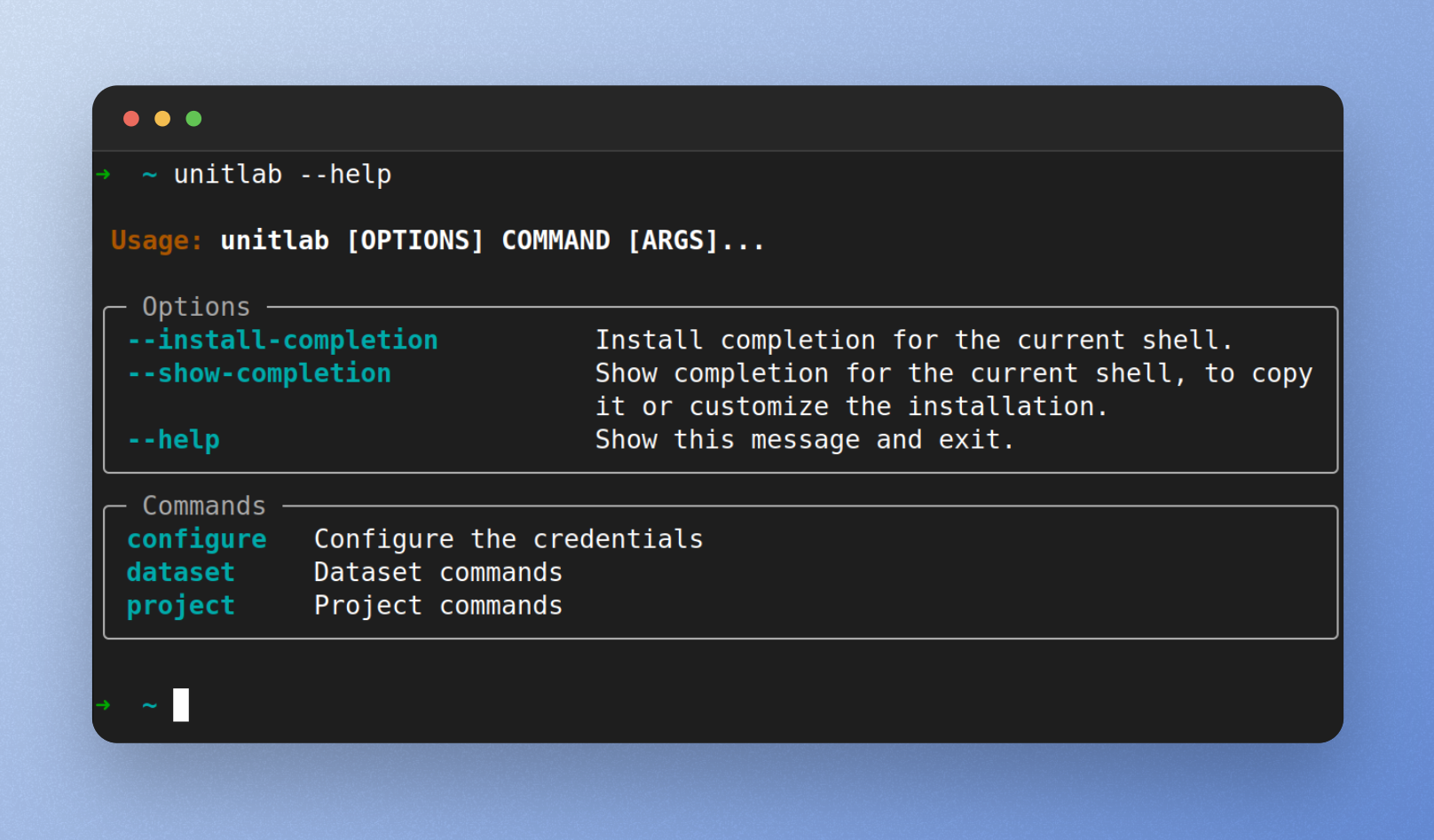Click the orange Usage: label
This screenshot has height=840, width=1434.
click(156, 240)
